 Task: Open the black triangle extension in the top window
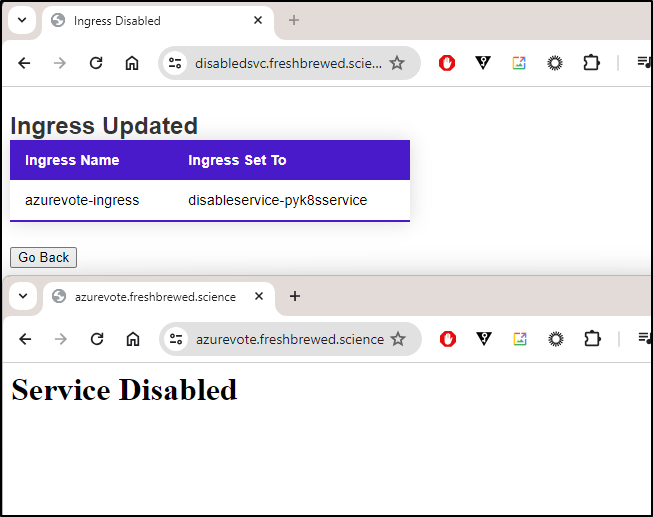(x=483, y=63)
